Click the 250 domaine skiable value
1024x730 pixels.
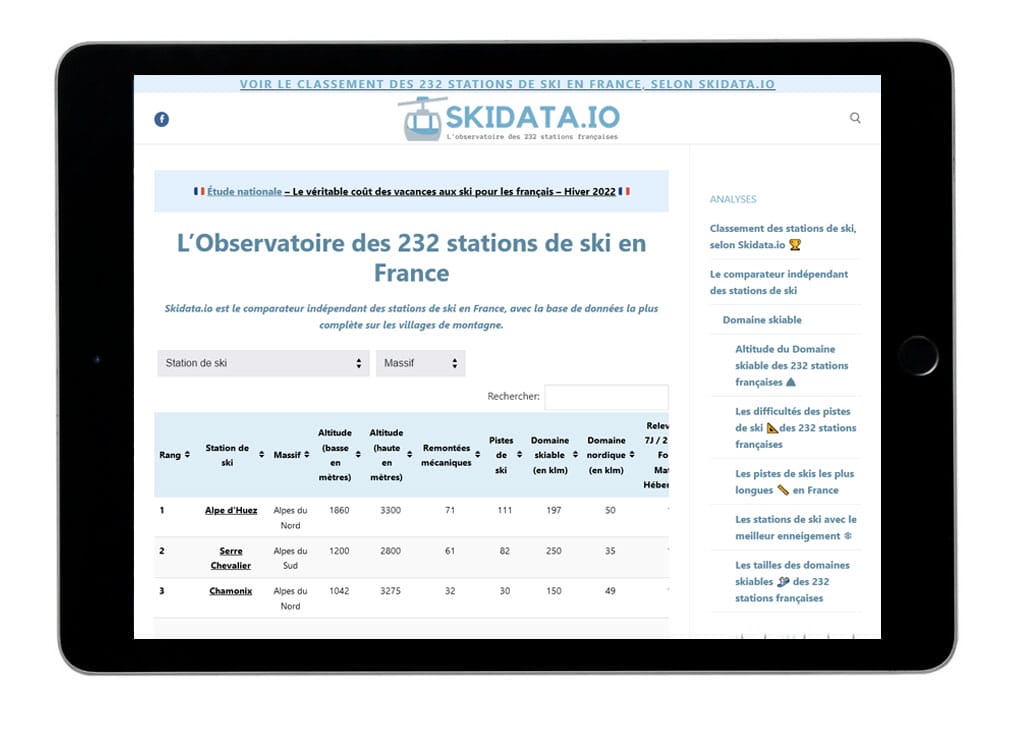(554, 550)
